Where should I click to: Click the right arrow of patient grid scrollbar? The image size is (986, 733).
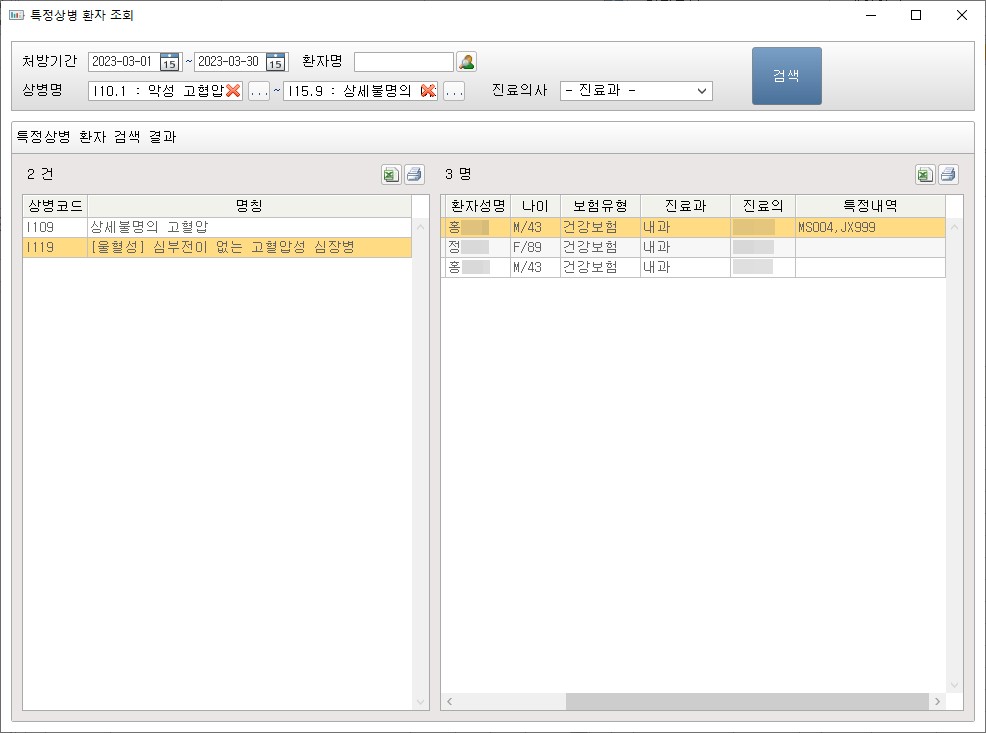(x=937, y=702)
